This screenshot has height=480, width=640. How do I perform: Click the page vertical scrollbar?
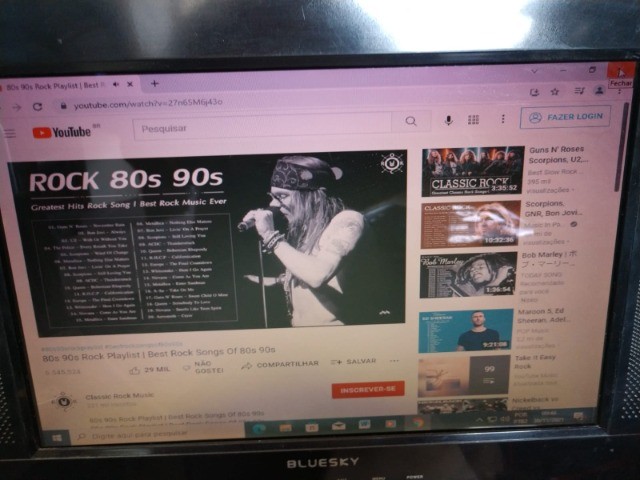pyautogui.click(x=622, y=147)
